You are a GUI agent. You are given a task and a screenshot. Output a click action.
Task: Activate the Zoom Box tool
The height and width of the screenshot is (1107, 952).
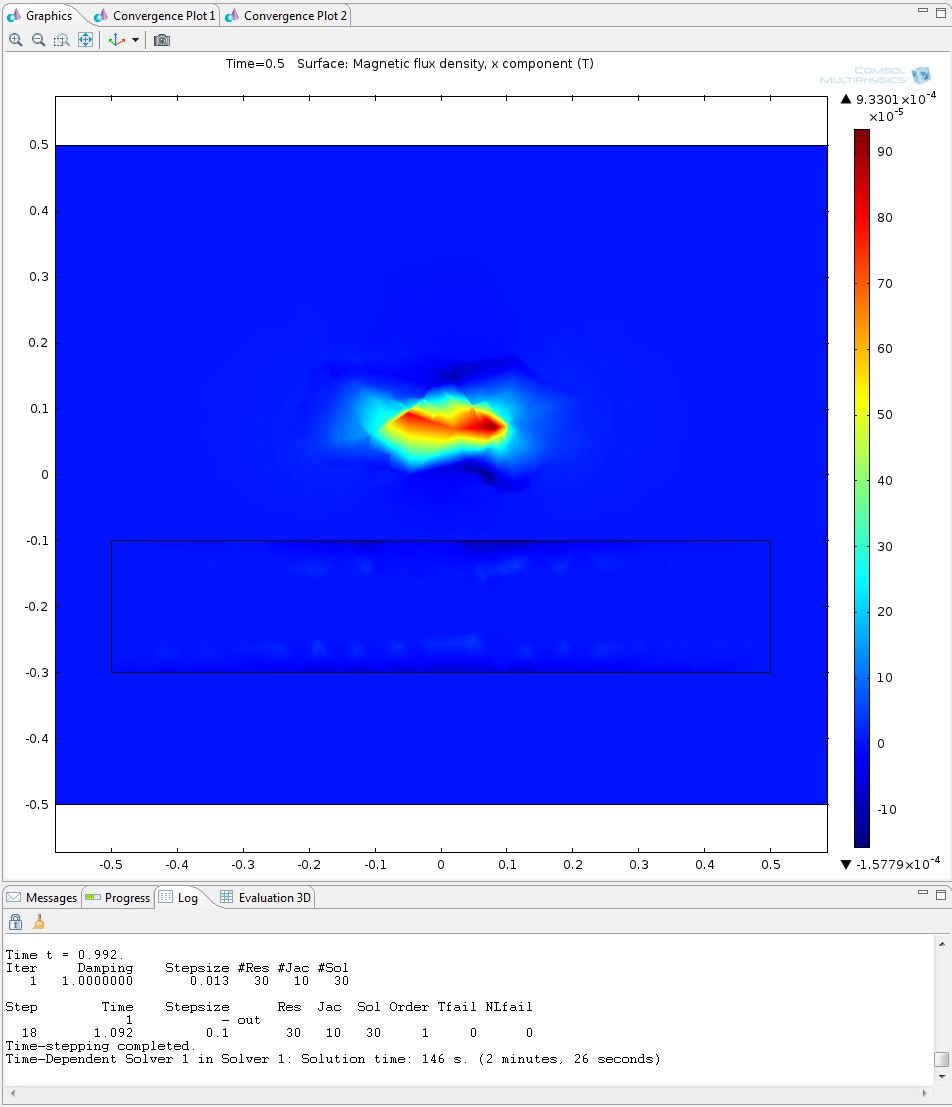[x=61, y=40]
